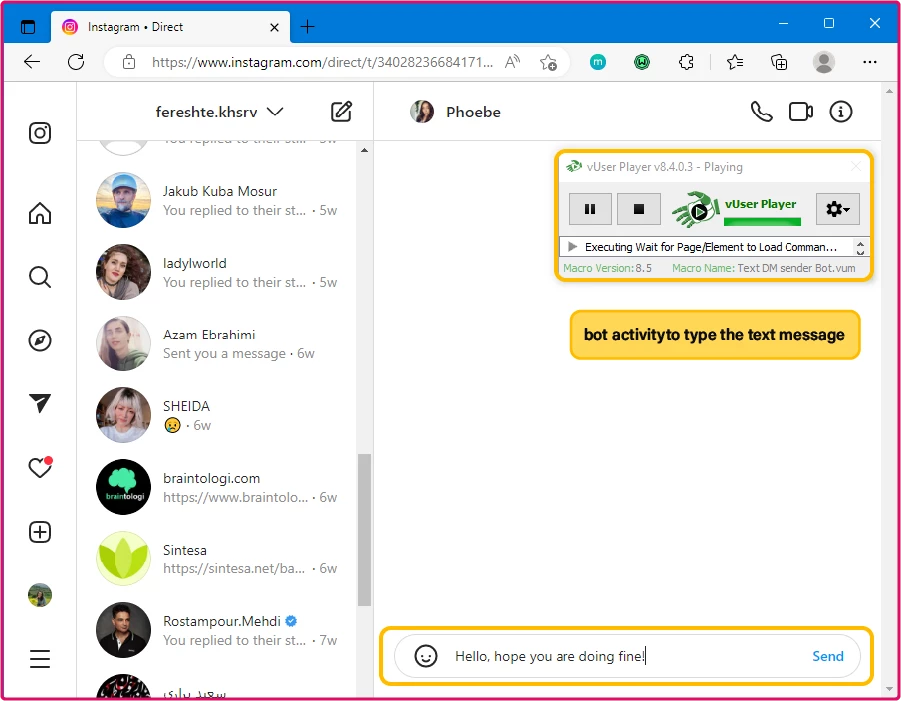
Task: Start video call with Phoebe
Action: click(800, 111)
